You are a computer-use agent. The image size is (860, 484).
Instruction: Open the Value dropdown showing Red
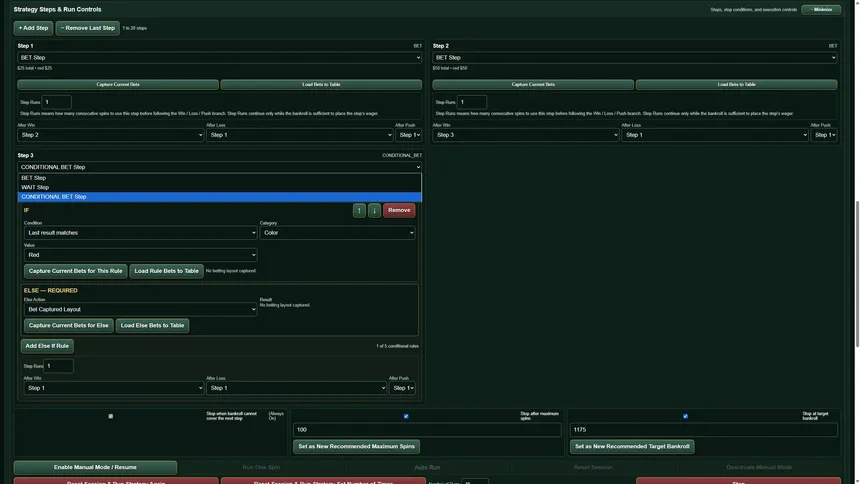(x=140, y=255)
